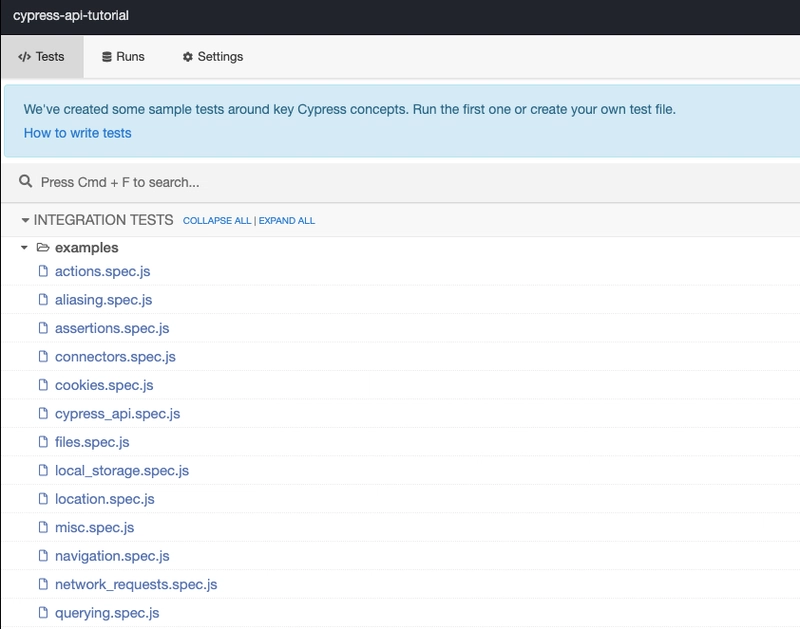Viewport: 800px width, 629px height.
Task: Click the INTEGRATION TESTS heading
Action: [104, 220]
